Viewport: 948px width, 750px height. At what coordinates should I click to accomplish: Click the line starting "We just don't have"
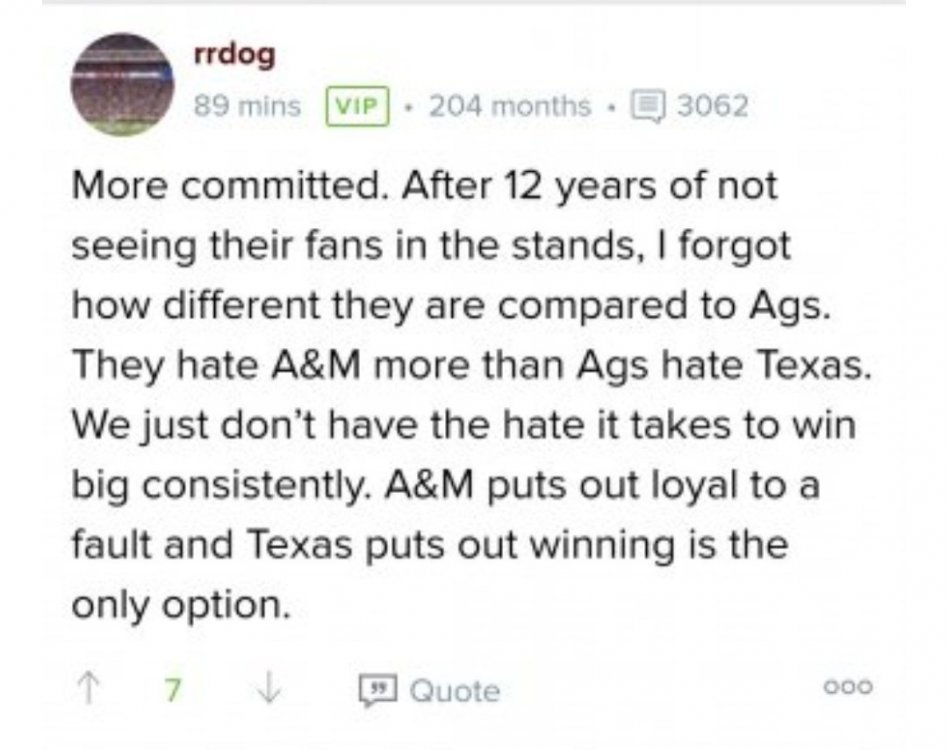[464, 425]
